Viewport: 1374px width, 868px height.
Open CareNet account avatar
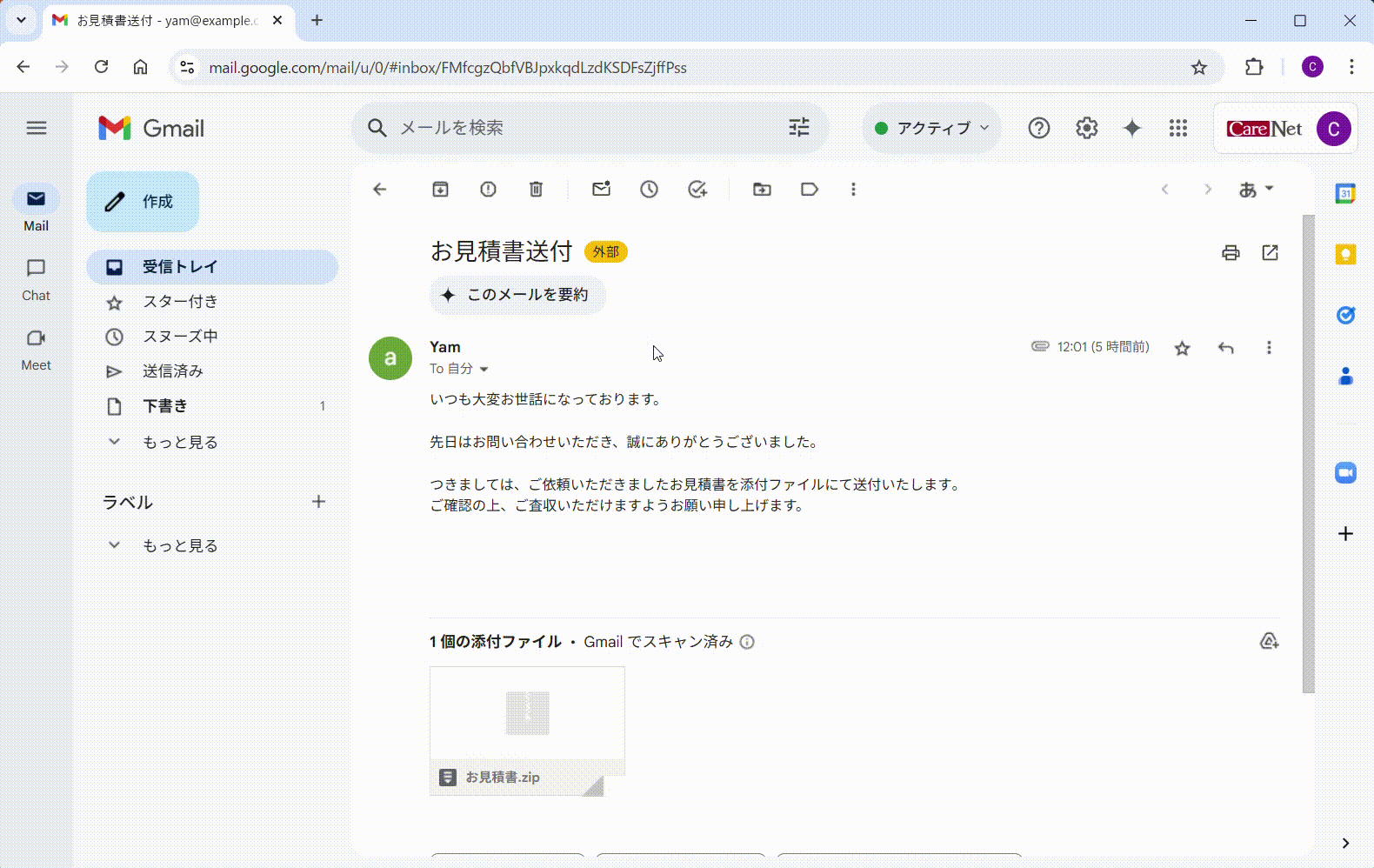[1333, 129]
